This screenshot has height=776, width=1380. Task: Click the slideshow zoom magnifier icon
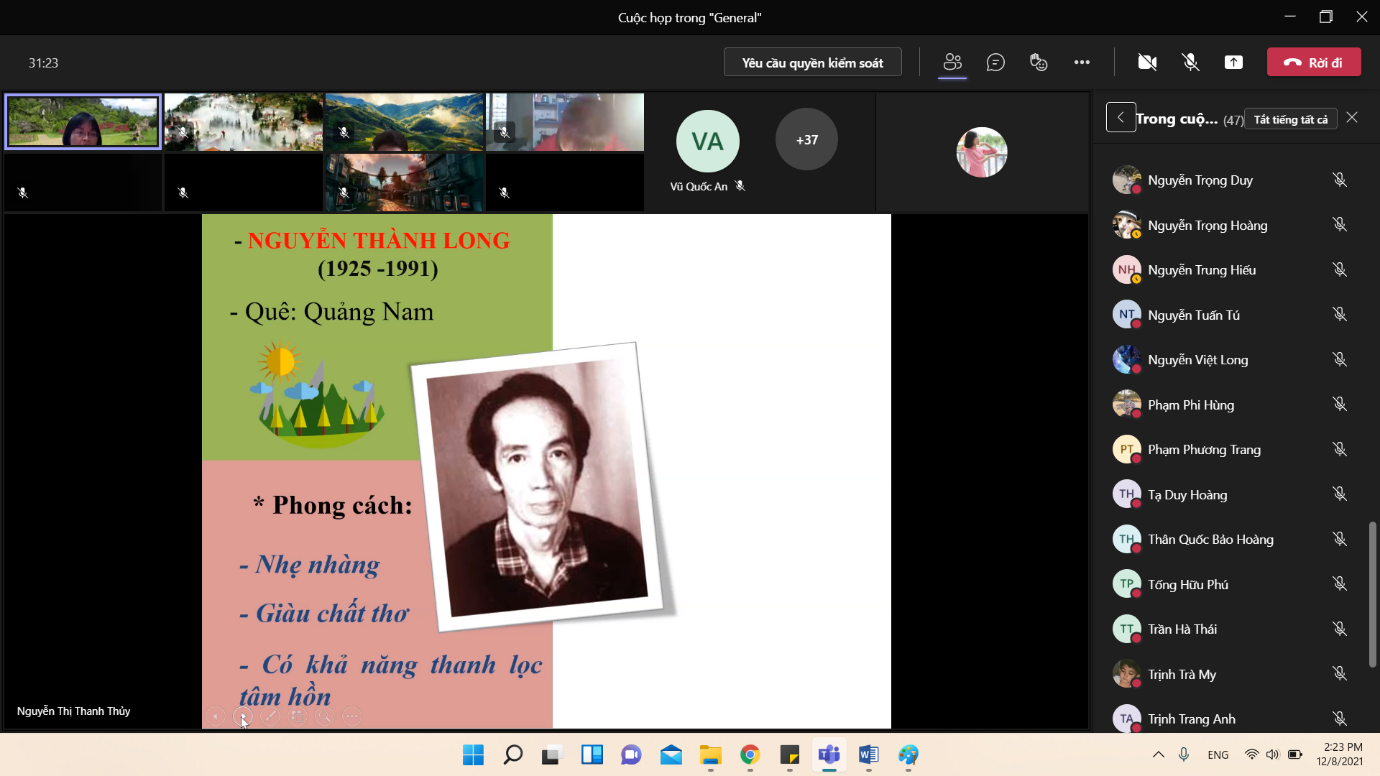click(324, 716)
